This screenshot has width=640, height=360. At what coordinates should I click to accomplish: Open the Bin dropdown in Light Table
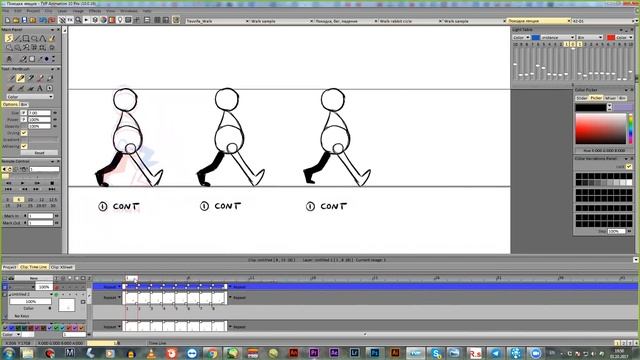click(589, 37)
